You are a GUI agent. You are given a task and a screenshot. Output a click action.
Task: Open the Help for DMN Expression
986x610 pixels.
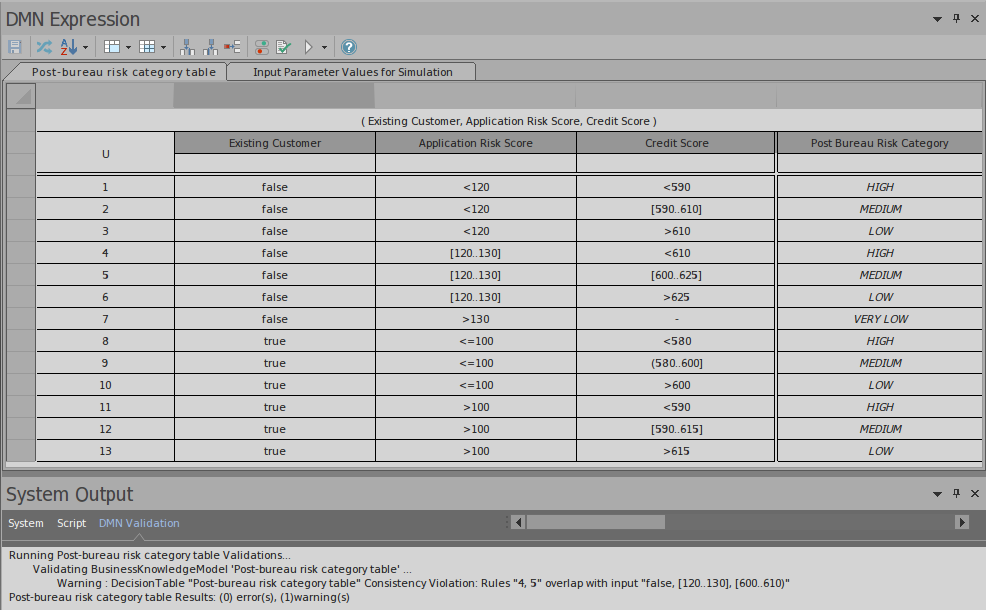pyautogui.click(x=347, y=46)
